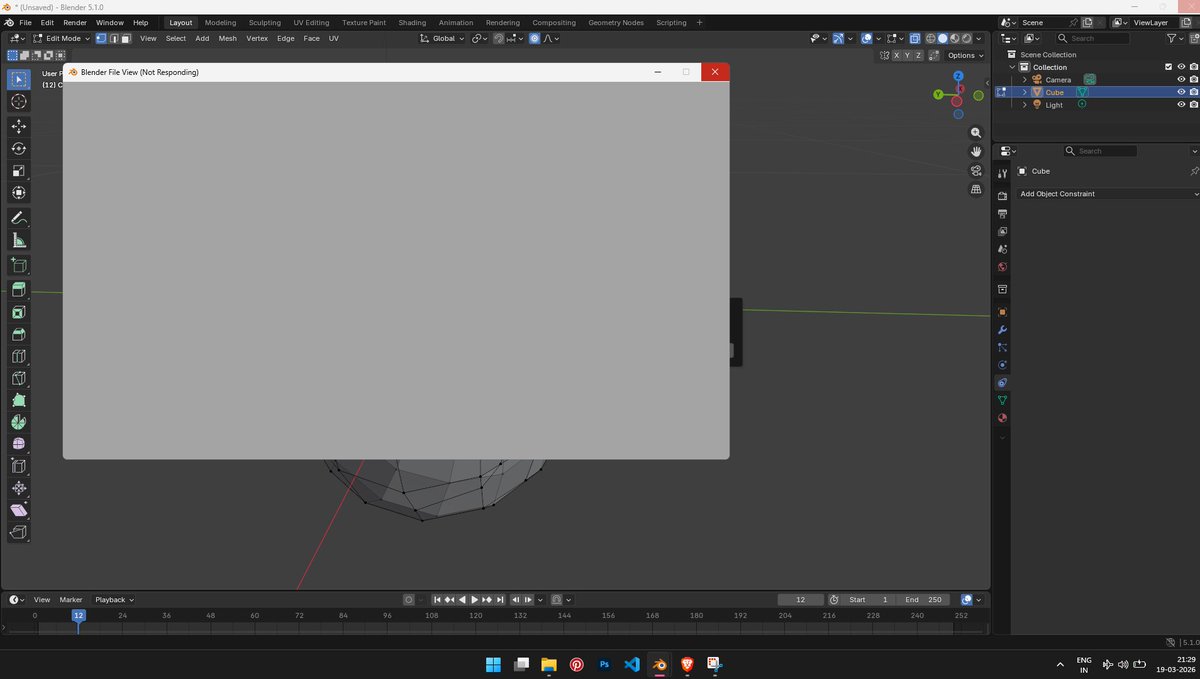1200x679 pixels.
Task: Select the Knife tool
Action: [x=19, y=378]
